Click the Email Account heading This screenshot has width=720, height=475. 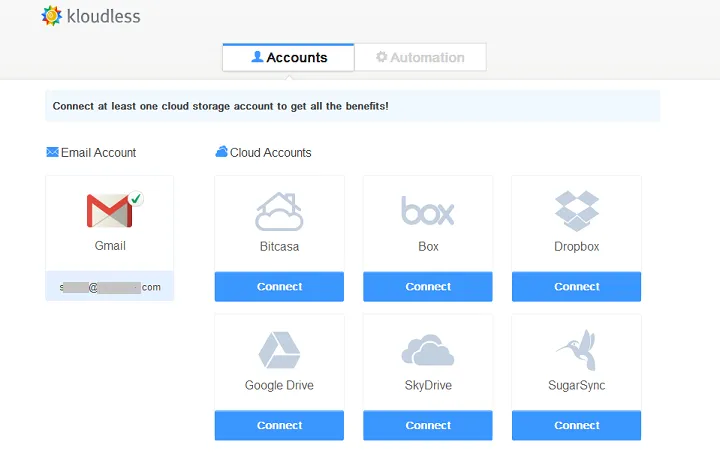(x=98, y=153)
